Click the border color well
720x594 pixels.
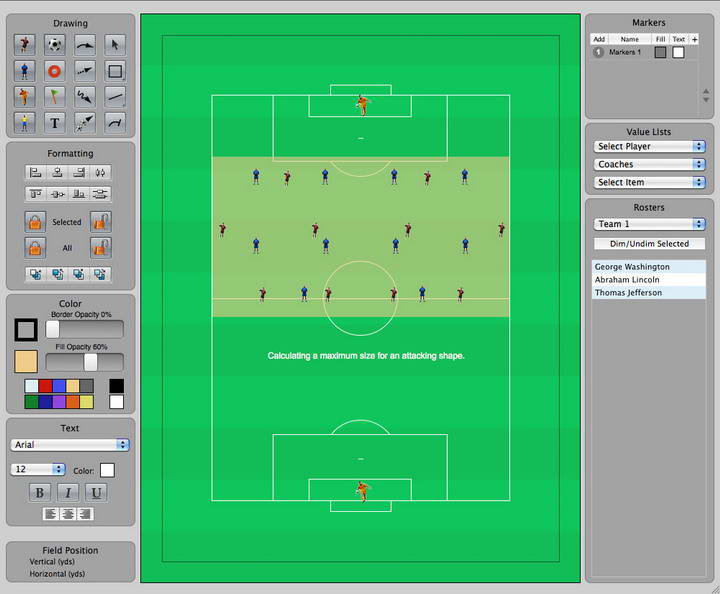(x=26, y=330)
